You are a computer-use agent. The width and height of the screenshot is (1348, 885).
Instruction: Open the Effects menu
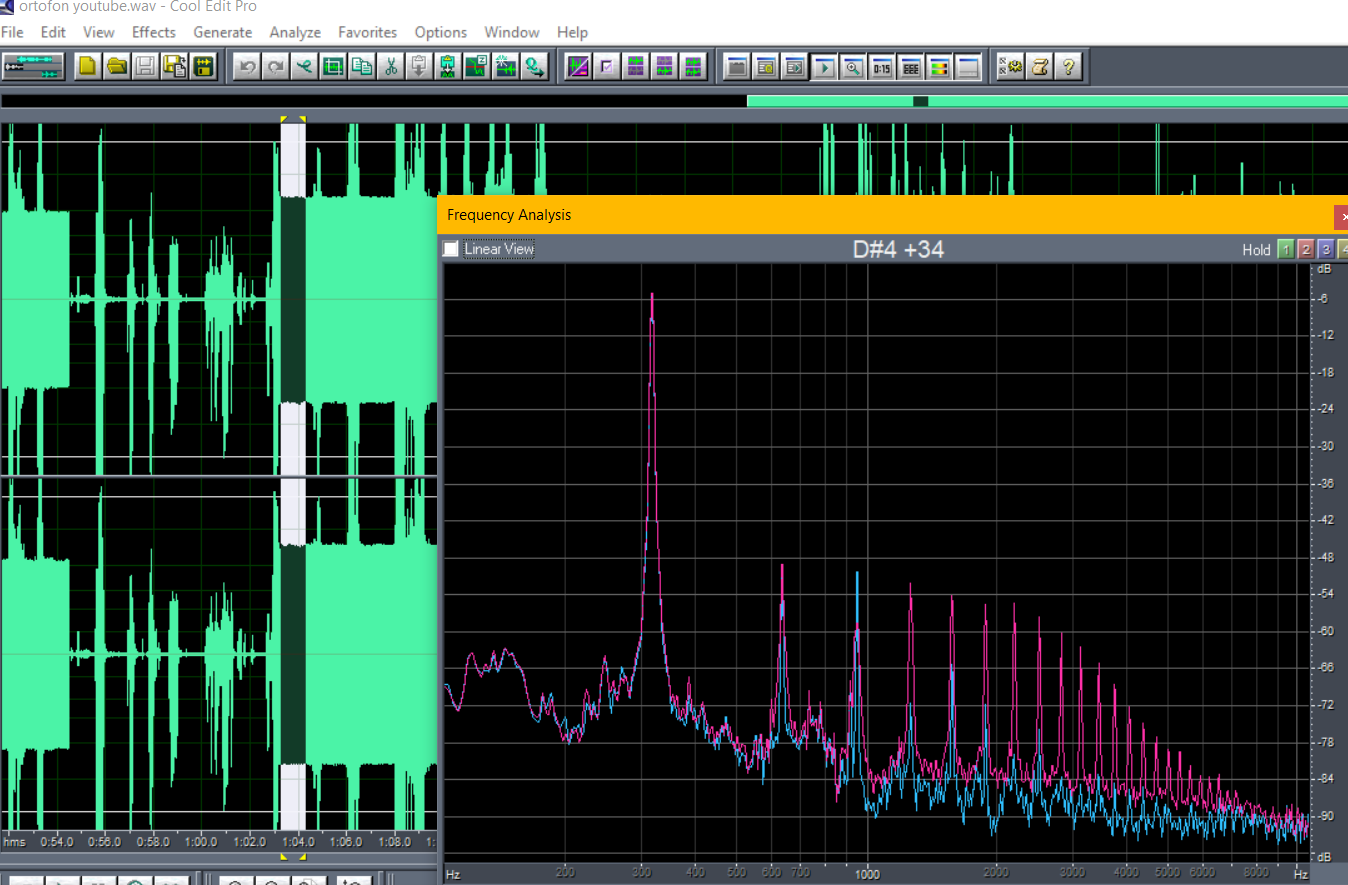[153, 32]
